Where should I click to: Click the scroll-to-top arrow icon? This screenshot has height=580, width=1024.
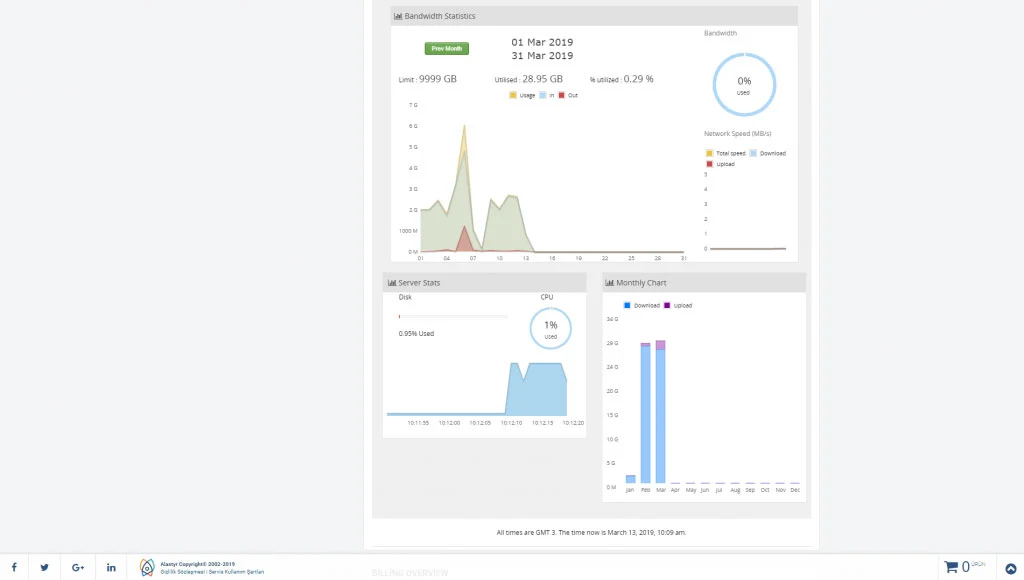pos(1010,569)
